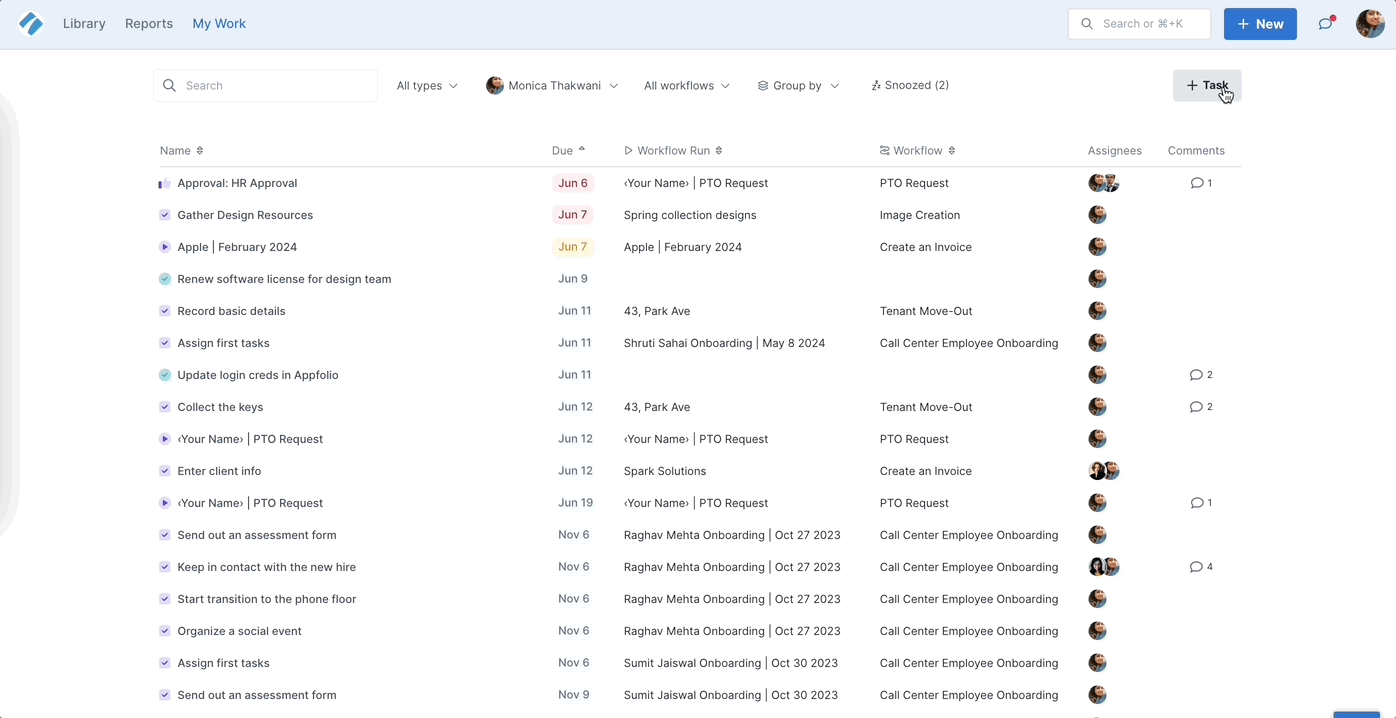
Task: Check off Collect the keys task
Action: 165,407
